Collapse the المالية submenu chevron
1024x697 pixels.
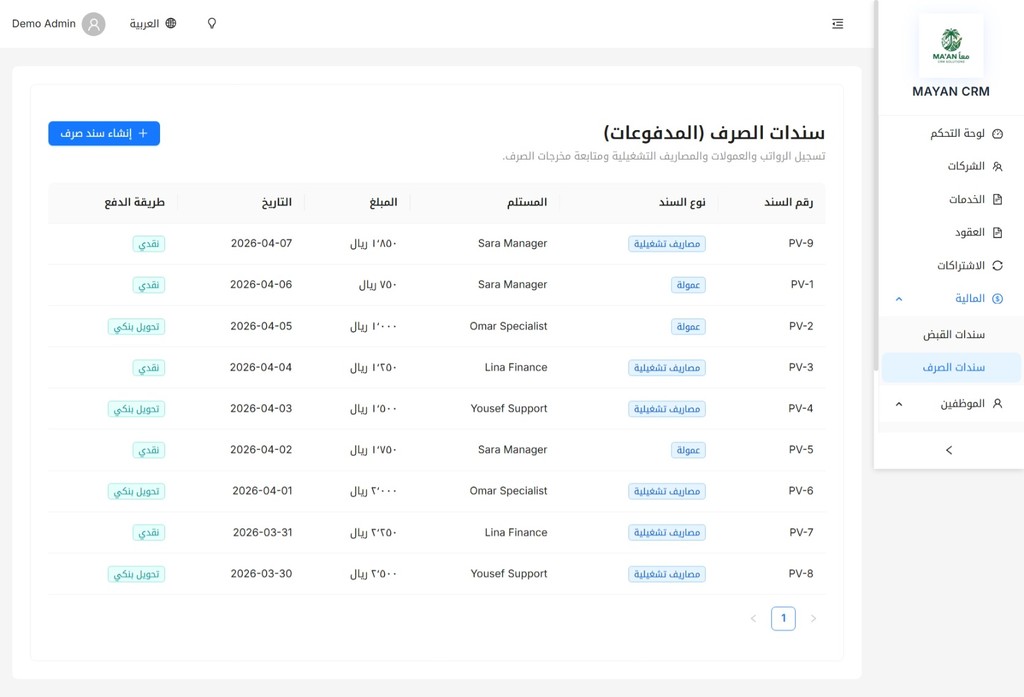click(899, 299)
